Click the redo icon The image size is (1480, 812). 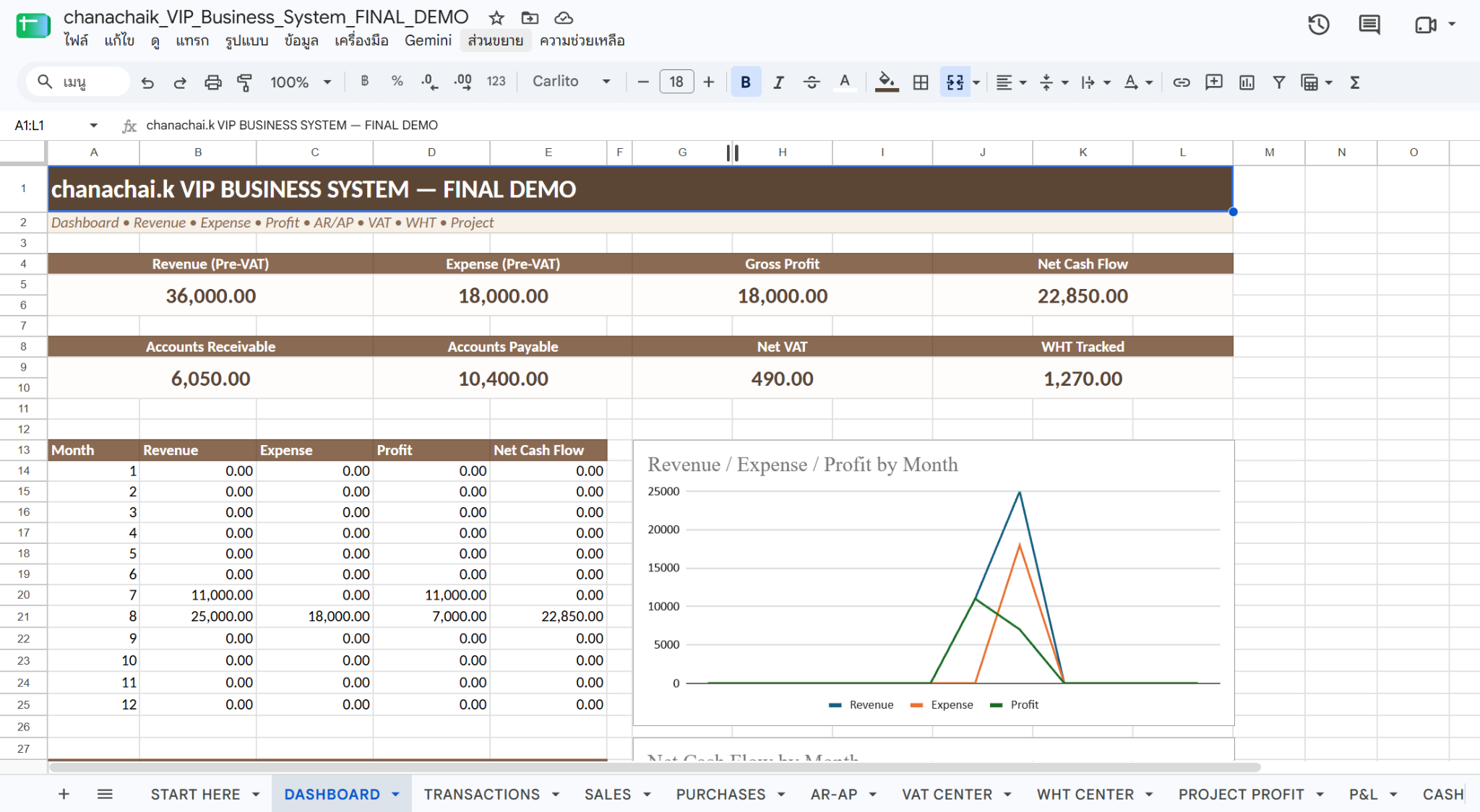[180, 82]
